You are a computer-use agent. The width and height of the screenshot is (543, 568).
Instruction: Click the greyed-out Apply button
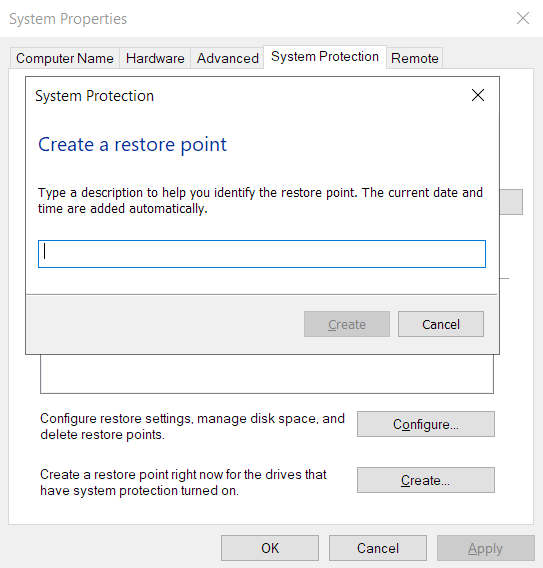tap(485, 548)
